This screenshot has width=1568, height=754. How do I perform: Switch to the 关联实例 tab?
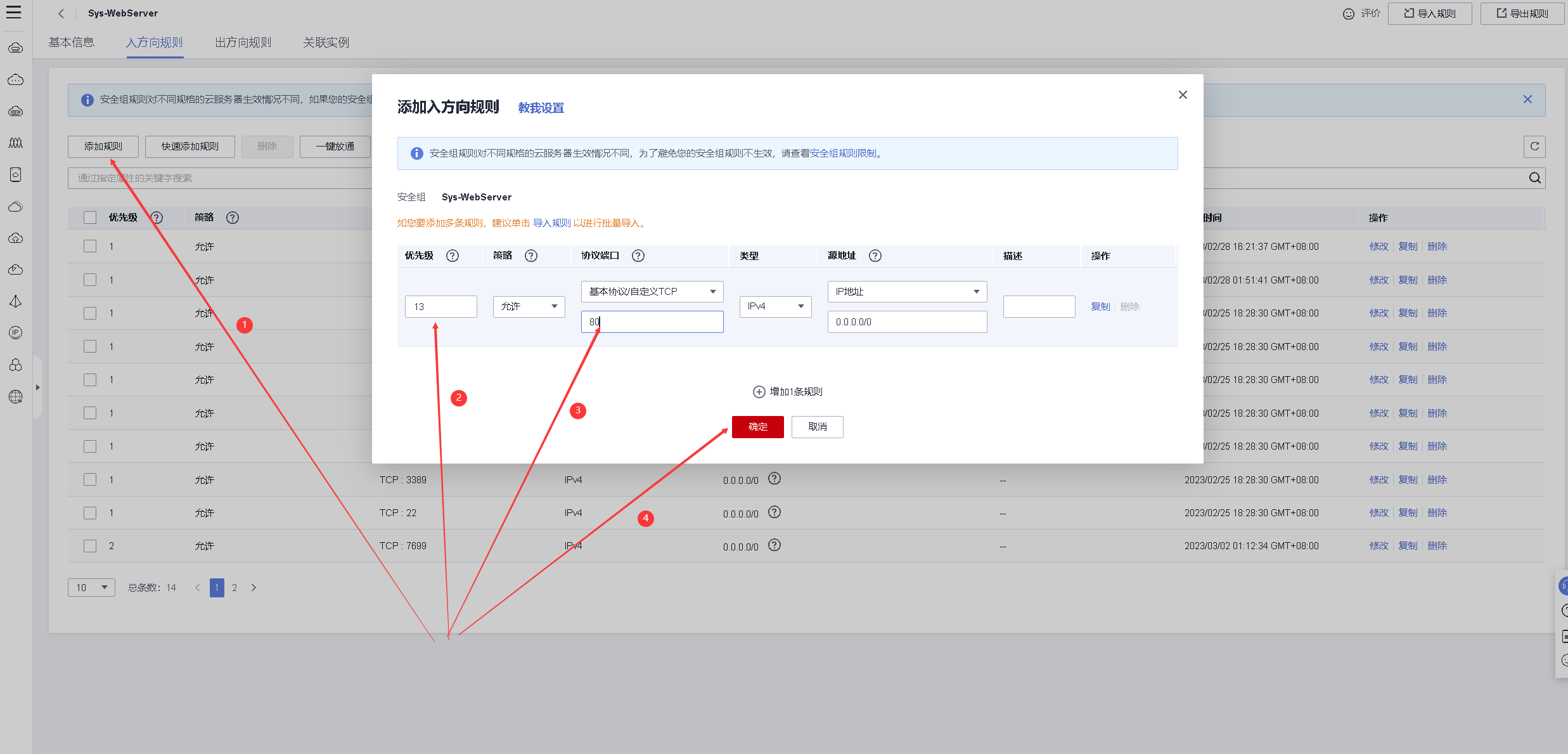[x=326, y=42]
